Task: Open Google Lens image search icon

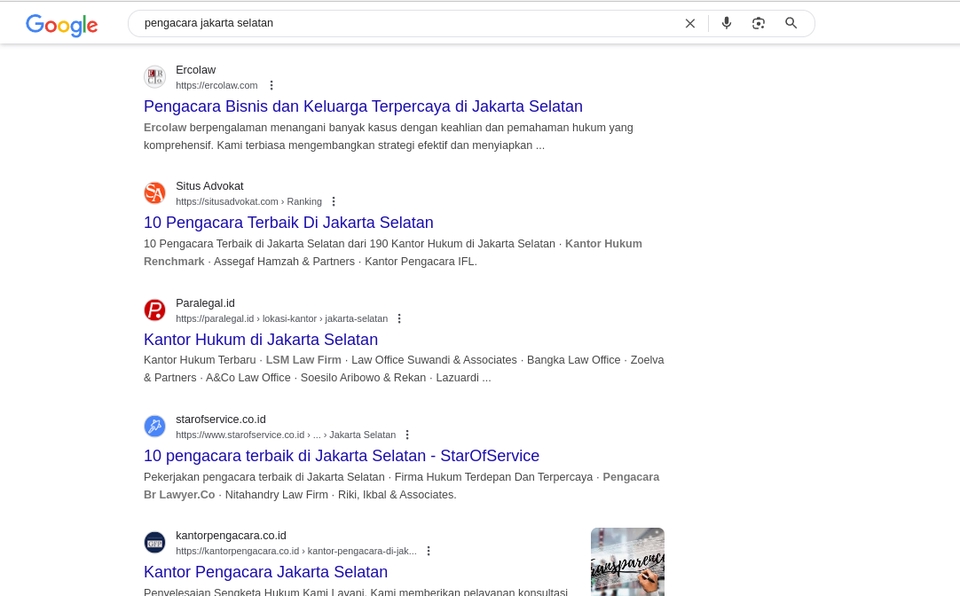Action: coord(759,23)
